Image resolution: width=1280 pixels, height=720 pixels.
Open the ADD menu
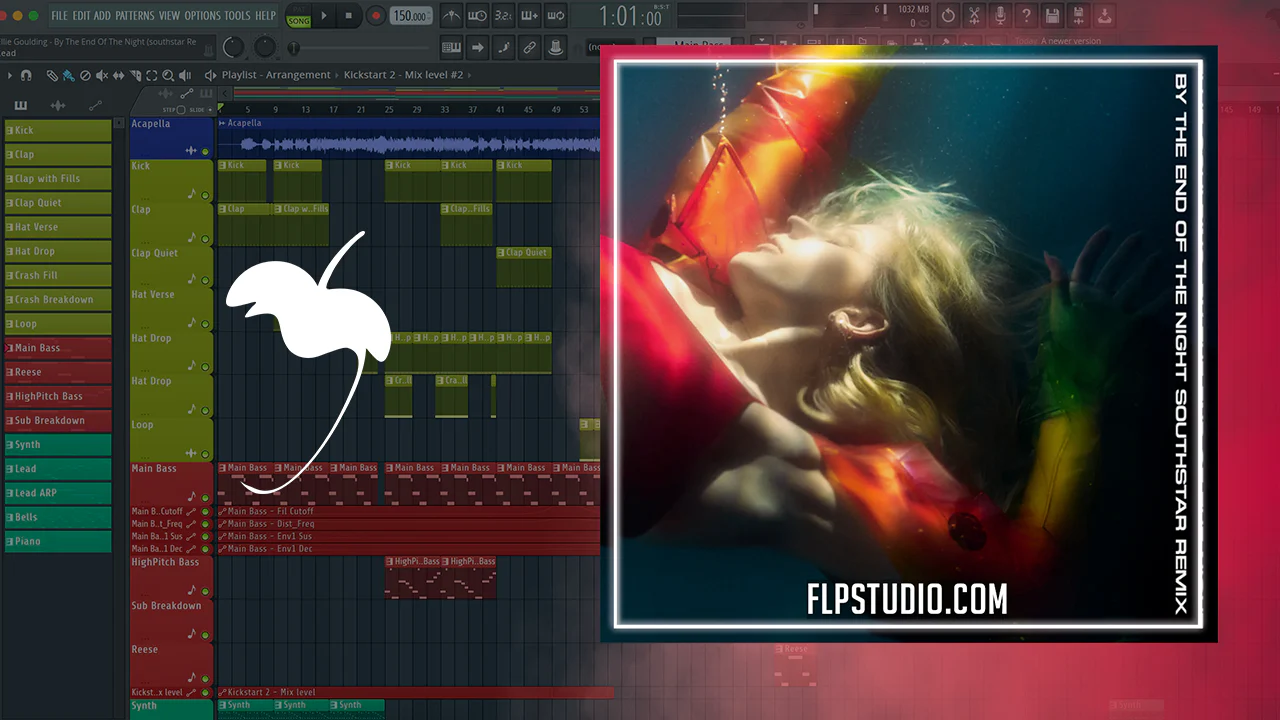pos(102,16)
